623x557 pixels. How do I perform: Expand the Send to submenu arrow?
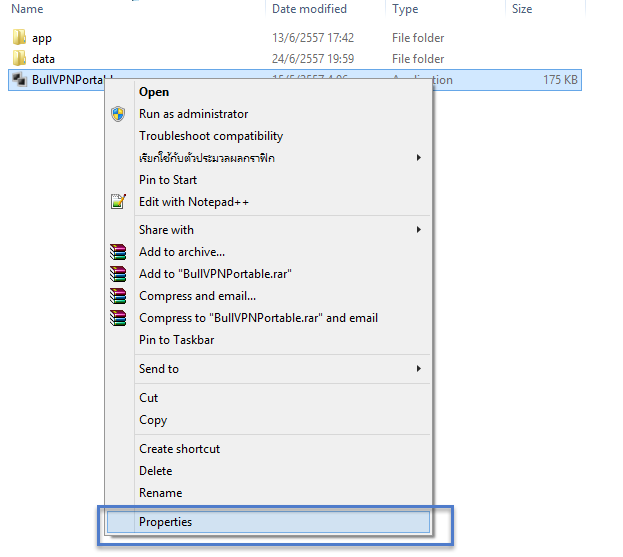pos(418,369)
